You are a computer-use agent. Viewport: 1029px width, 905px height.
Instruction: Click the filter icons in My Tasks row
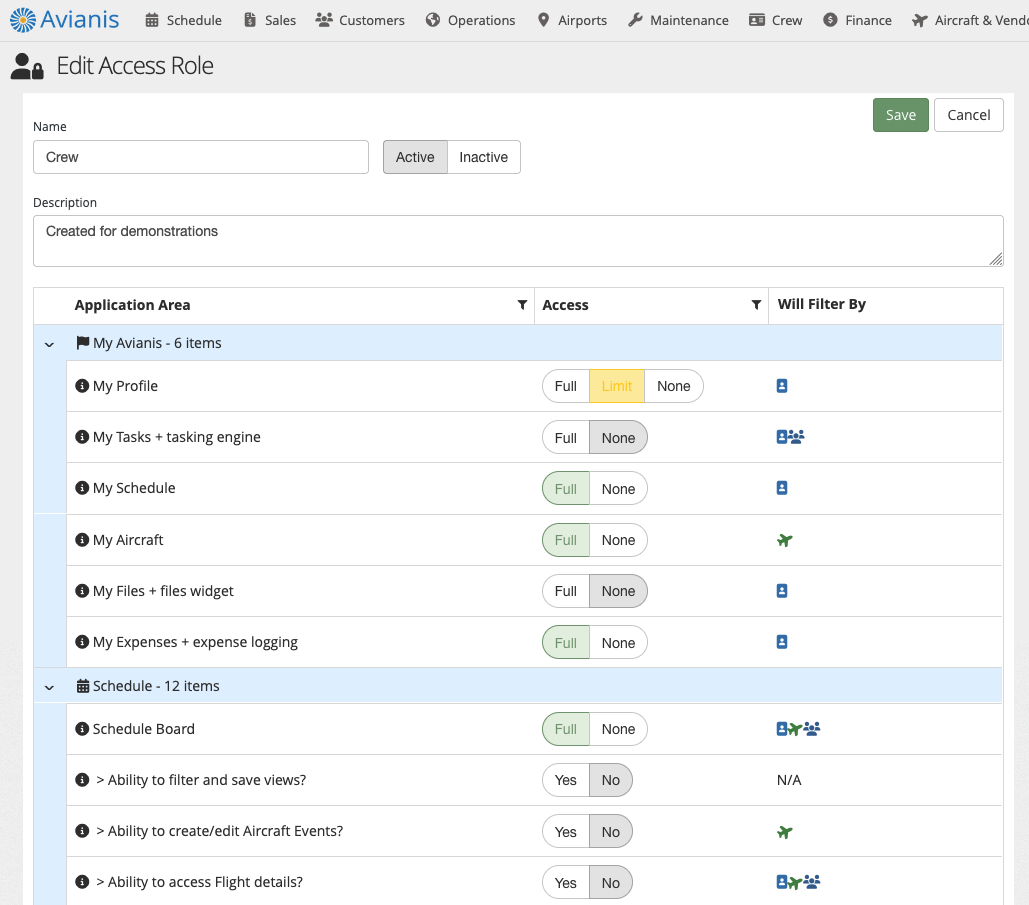[x=790, y=437]
